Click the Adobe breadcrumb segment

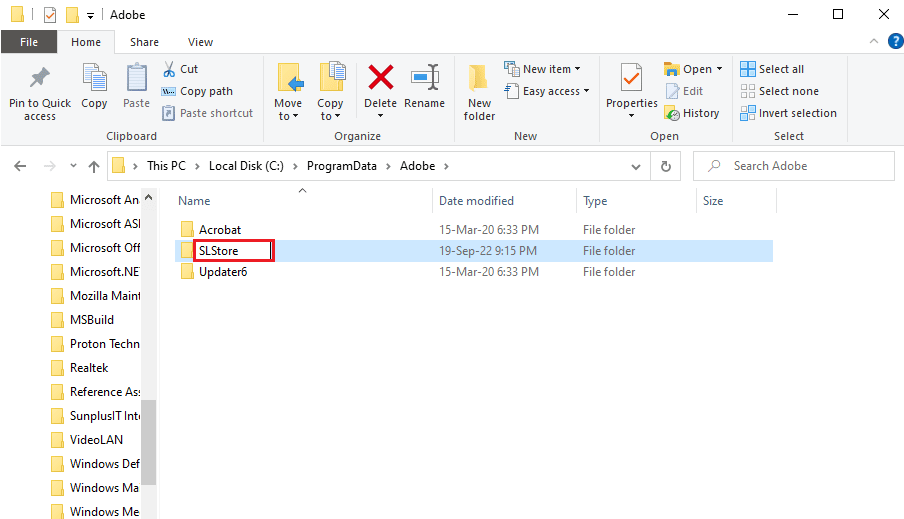click(x=417, y=166)
